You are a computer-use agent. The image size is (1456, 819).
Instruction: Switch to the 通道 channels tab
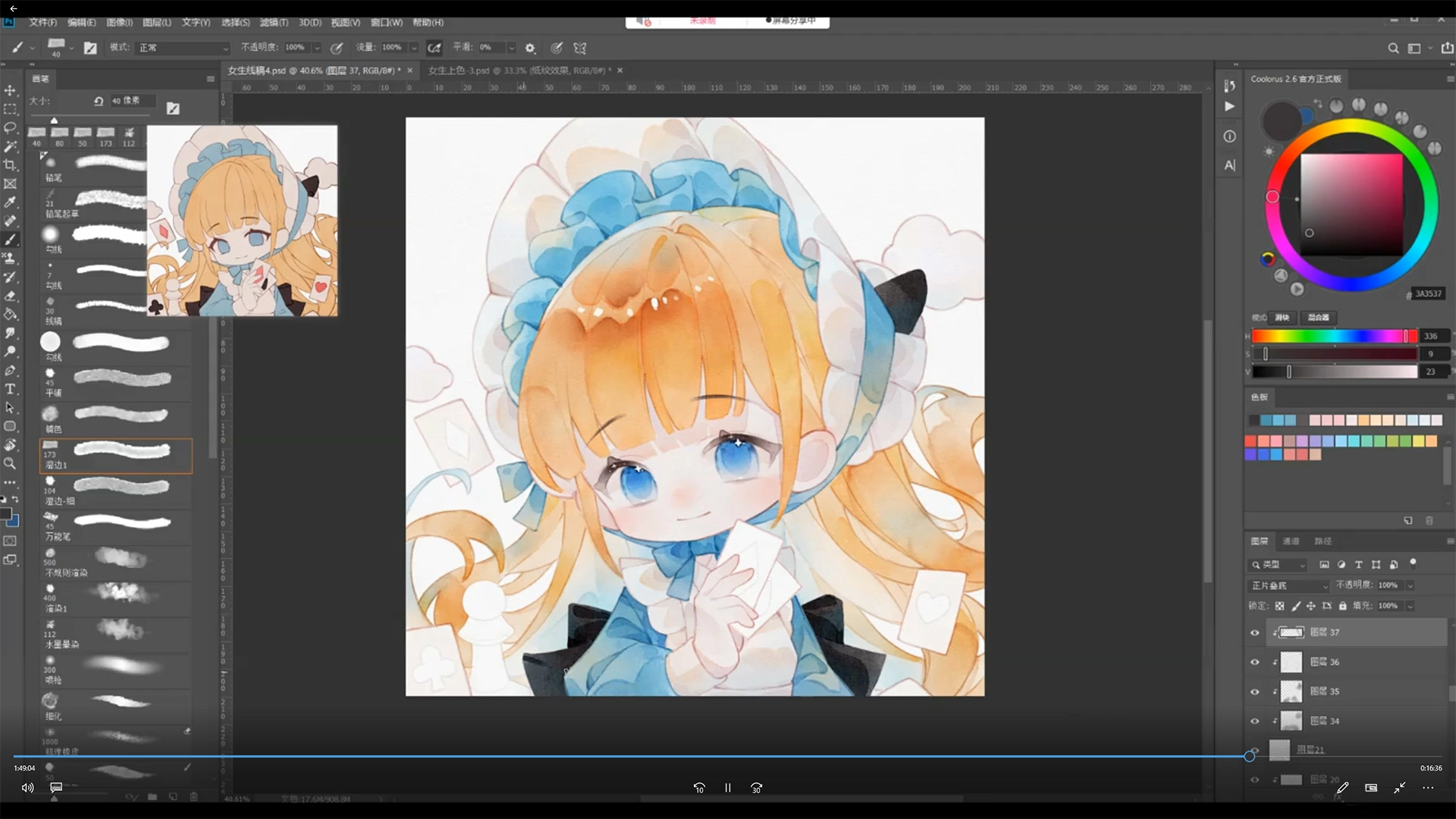click(1291, 541)
